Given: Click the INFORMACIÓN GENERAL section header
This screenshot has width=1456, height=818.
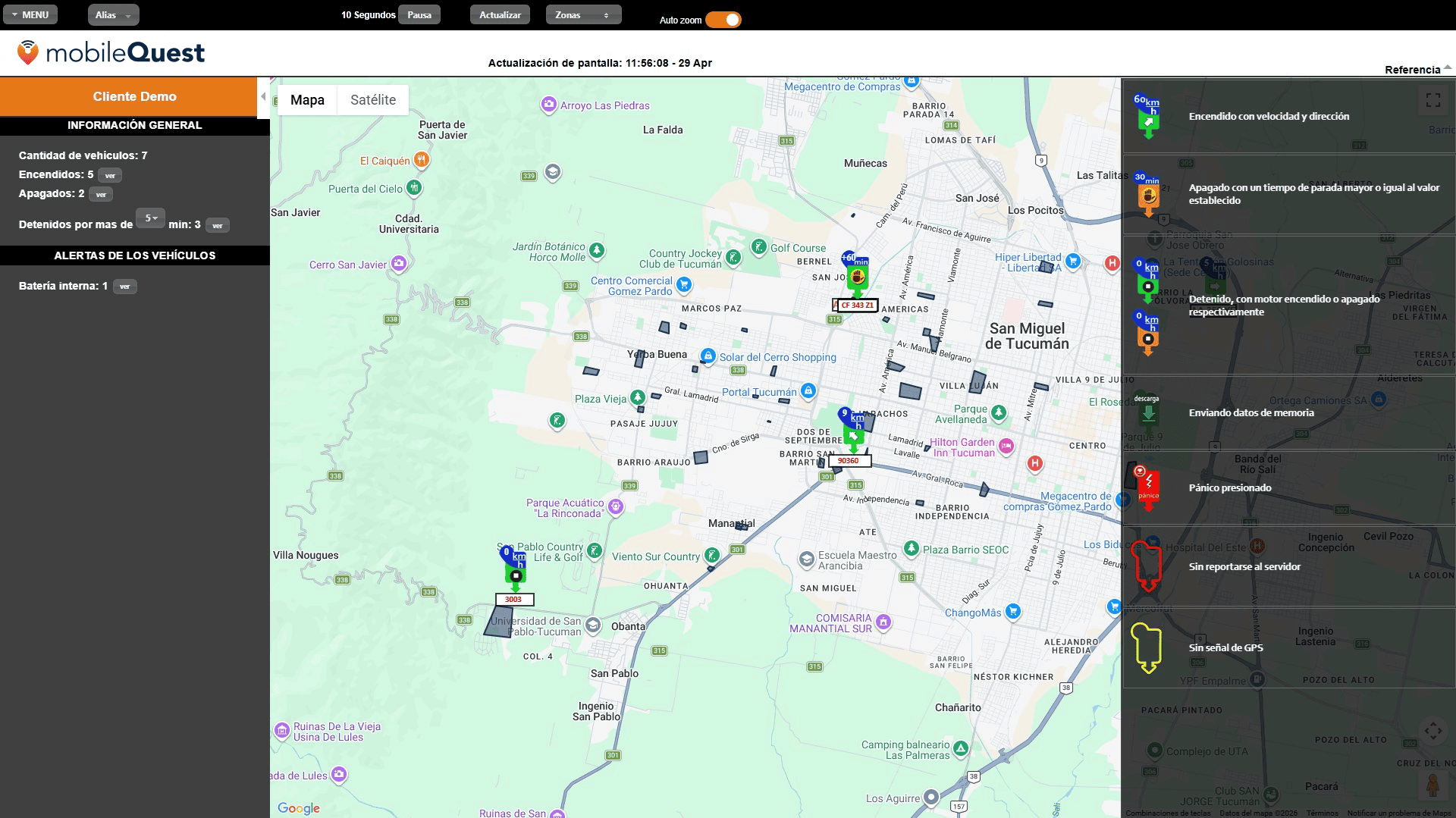Looking at the screenshot, I should [135, 125].
